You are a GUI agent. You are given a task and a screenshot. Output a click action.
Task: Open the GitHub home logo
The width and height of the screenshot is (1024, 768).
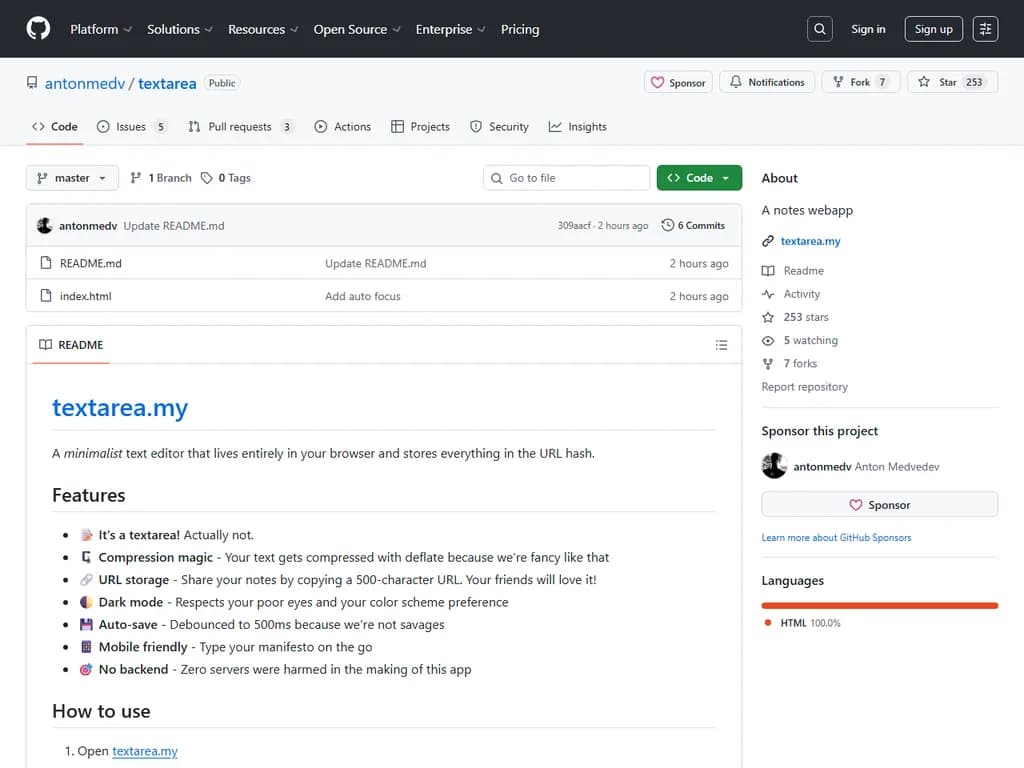(37, 28)
